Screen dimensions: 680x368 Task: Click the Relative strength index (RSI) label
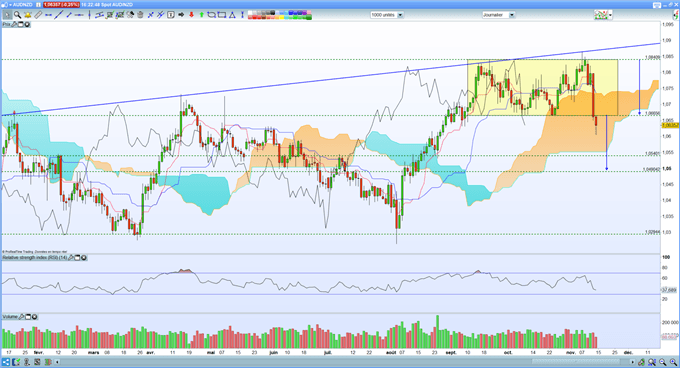(x=35, y=257)
